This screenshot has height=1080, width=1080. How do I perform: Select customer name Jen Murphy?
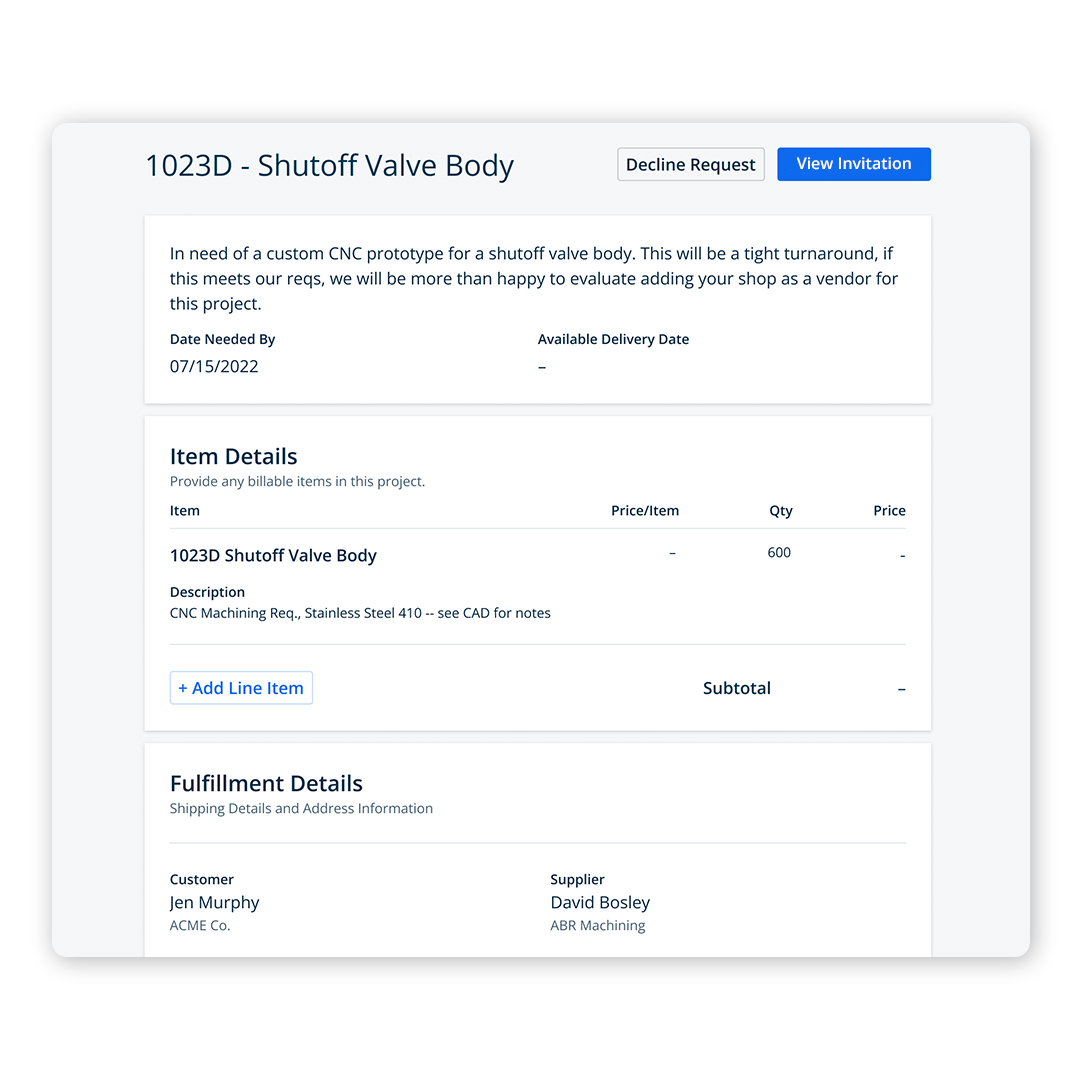pyautogui.click(x=214, y=903)
